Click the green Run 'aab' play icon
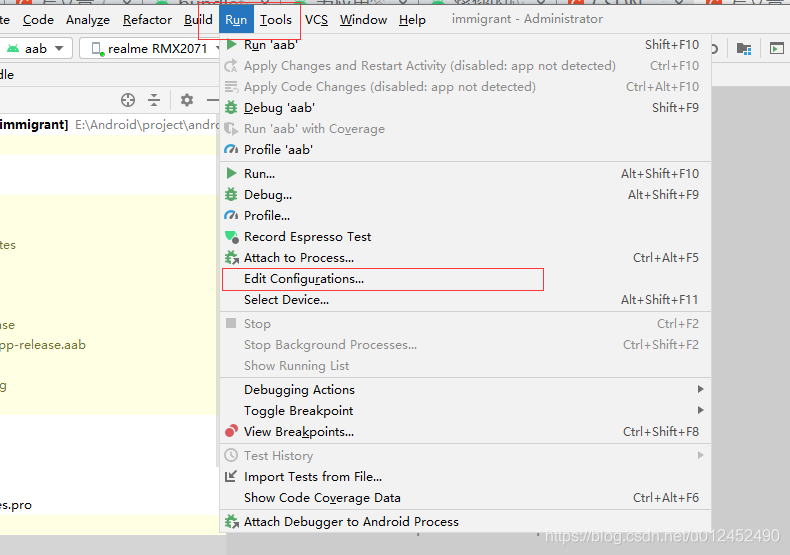This screenshot has width=790, height=555. [x=231, y=44]
